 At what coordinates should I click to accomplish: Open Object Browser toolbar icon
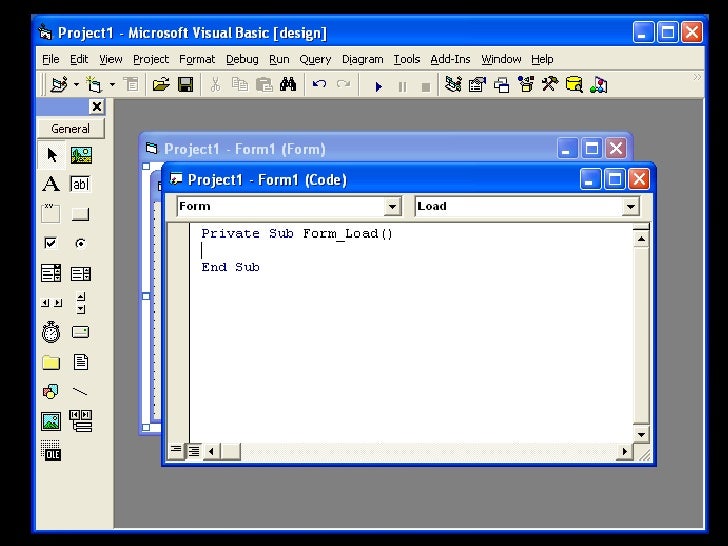coord(526,85)
